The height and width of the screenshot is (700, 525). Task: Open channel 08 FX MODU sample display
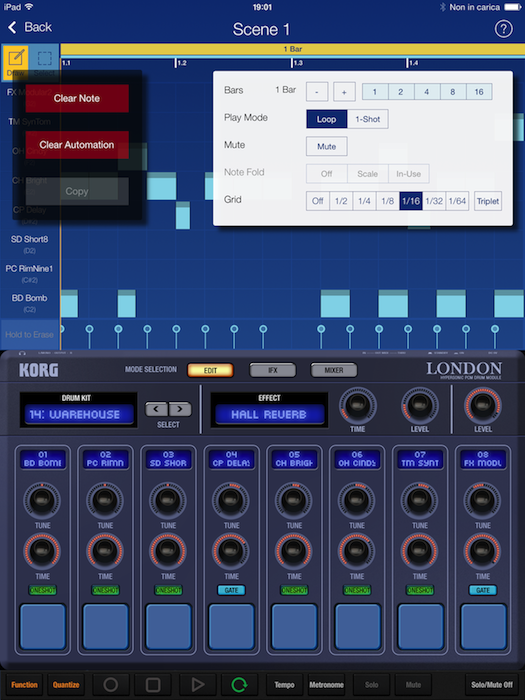pyautogui.click(x=483, y=459)
